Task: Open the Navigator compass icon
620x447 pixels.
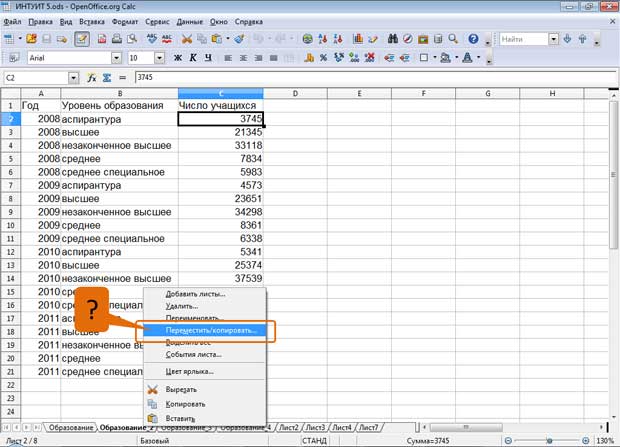Action: [408, 39]
